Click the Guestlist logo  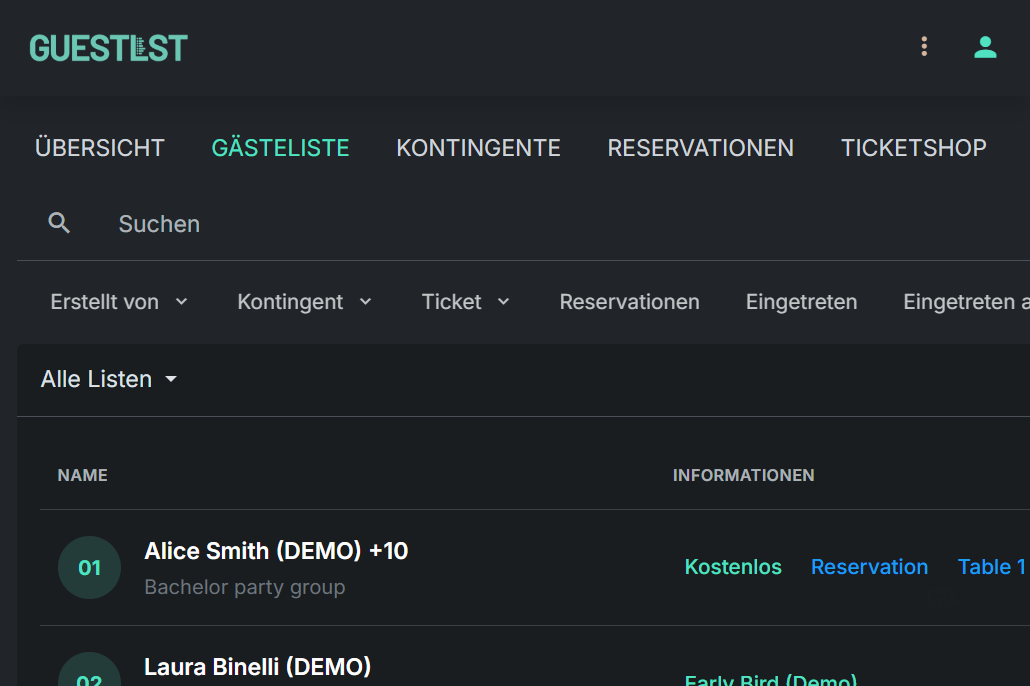pos(108,48)
